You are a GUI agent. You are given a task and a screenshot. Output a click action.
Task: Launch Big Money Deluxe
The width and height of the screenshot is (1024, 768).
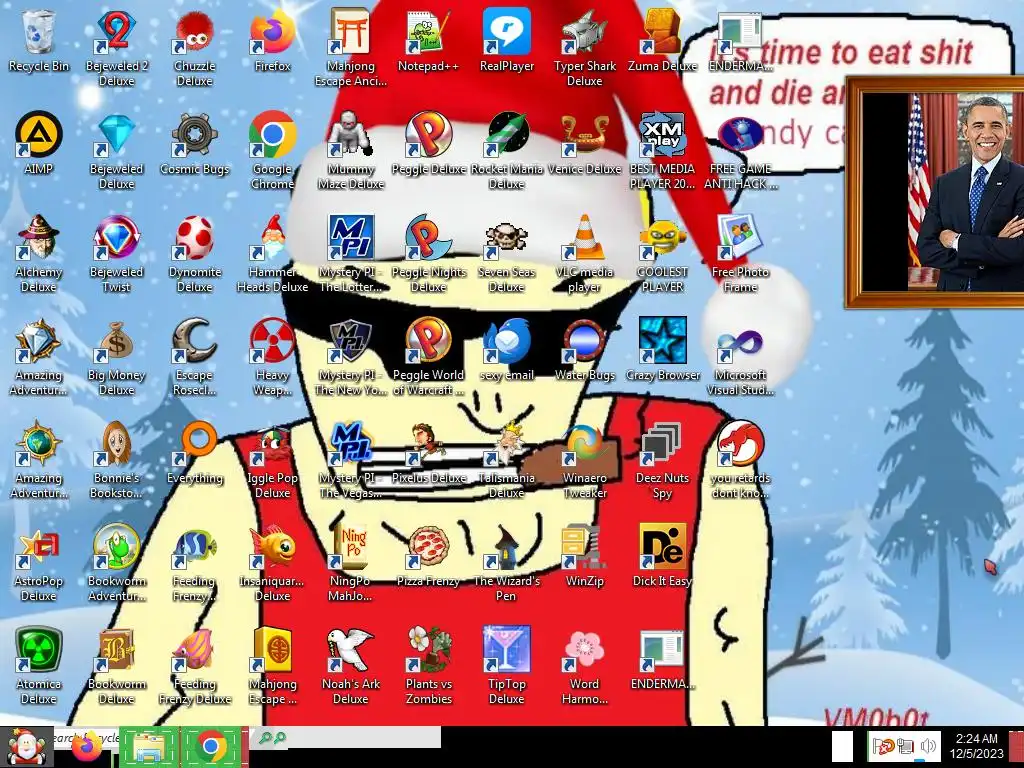pos(116,358)
